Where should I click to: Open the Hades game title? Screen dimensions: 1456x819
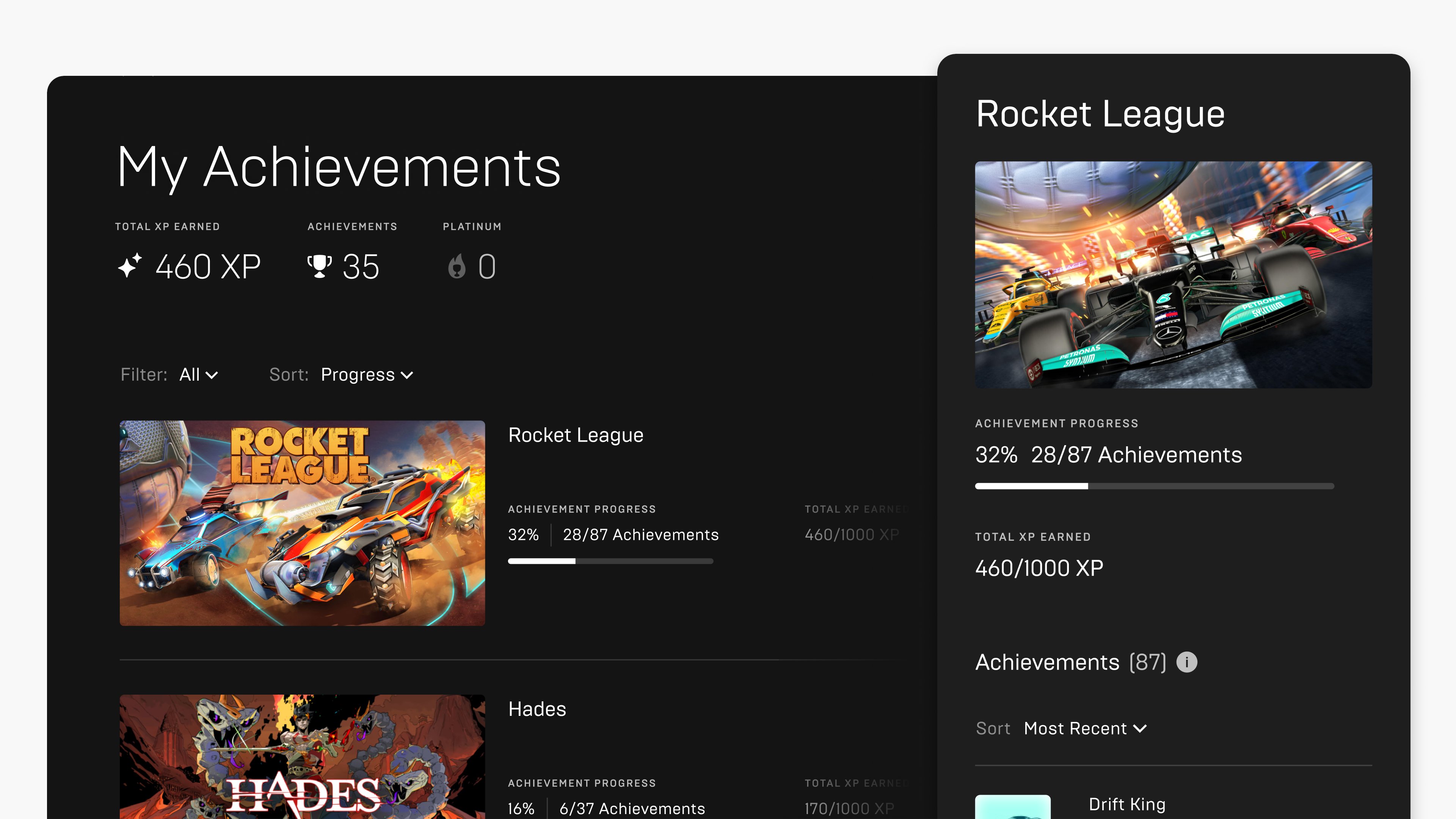coord(537,709)
